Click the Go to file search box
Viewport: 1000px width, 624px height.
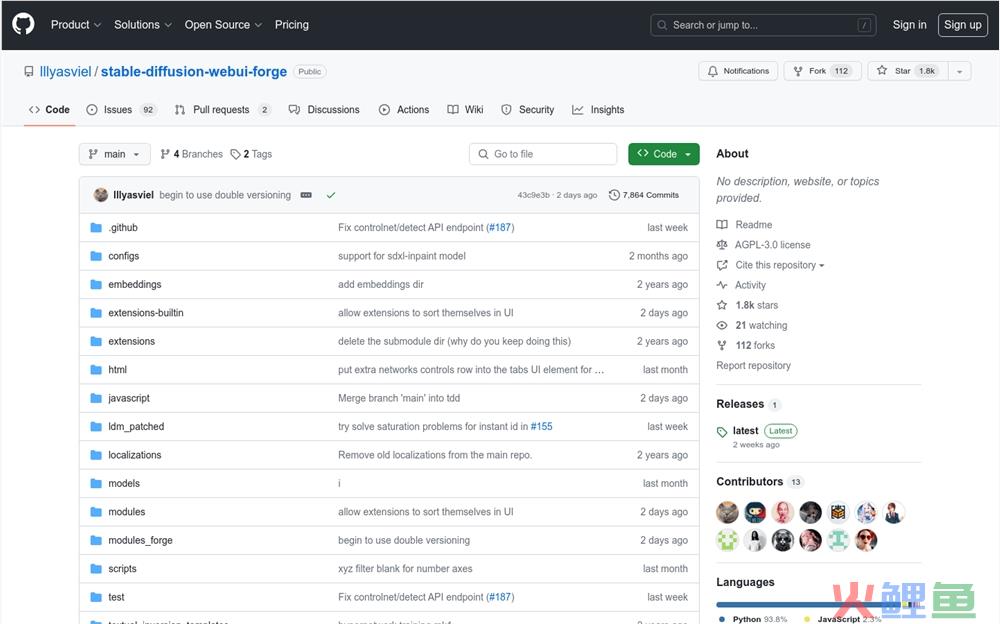pos(543,154)
